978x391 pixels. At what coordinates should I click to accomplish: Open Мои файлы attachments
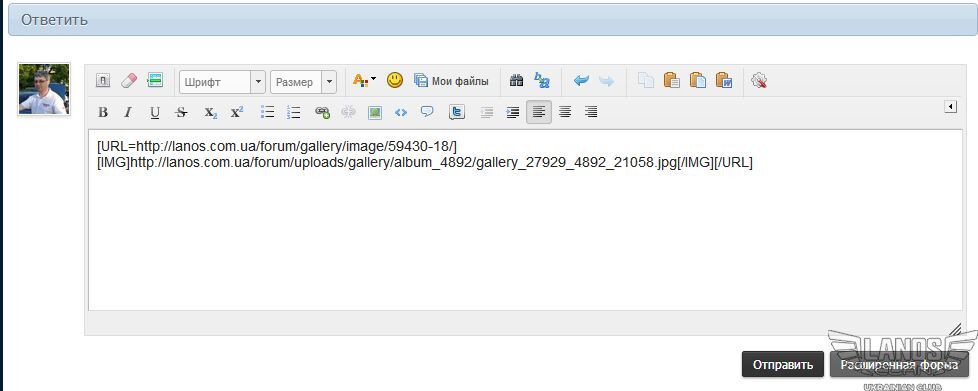452,81
